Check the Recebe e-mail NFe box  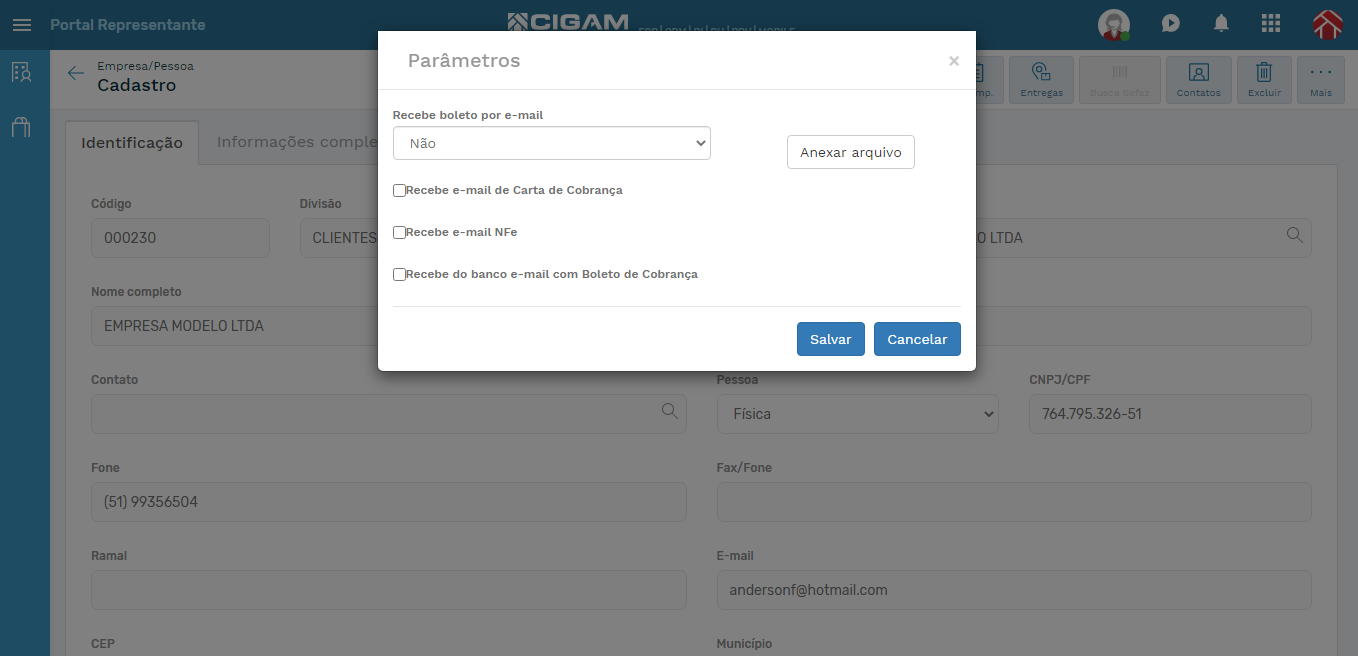400,232
